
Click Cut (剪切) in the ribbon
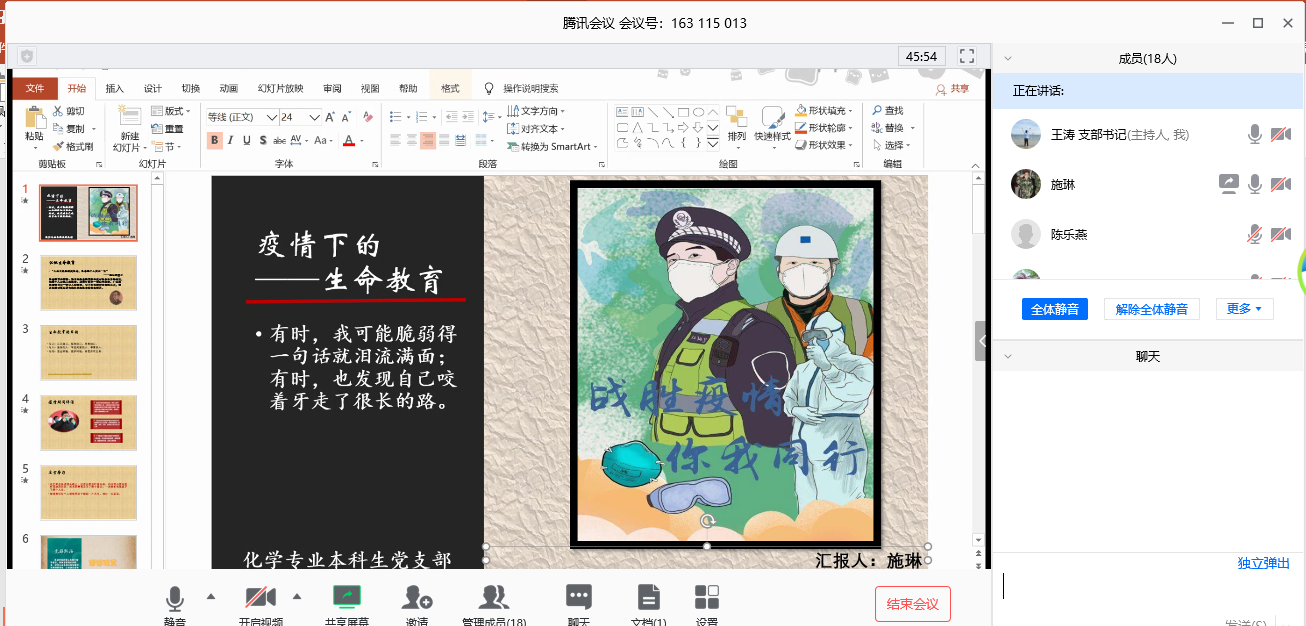tap(69, 111)
